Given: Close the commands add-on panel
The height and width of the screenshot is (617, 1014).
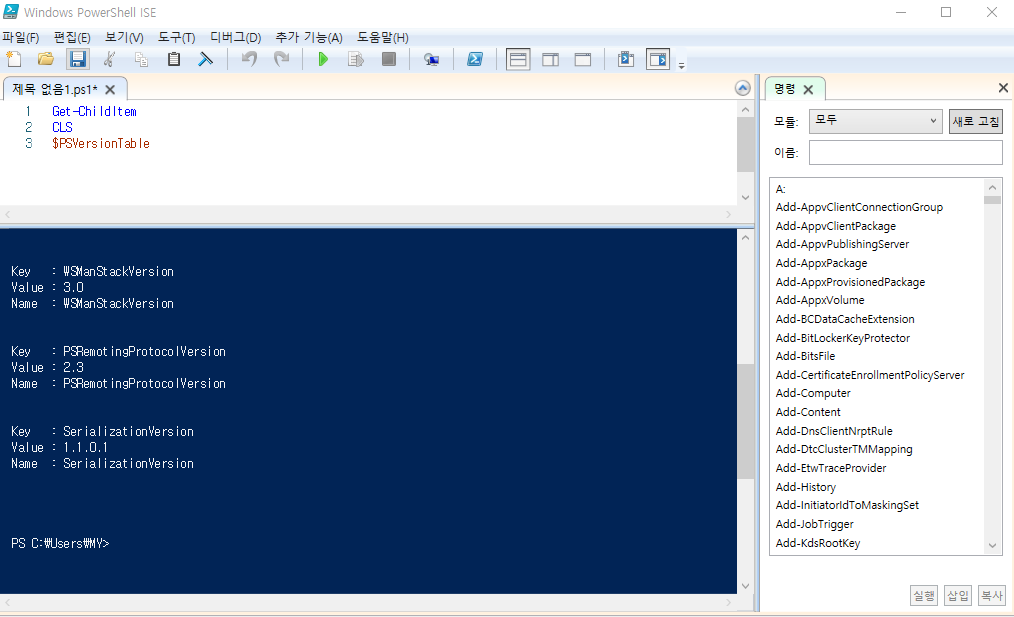Looking at the screenshot, I should point(1003,87).
